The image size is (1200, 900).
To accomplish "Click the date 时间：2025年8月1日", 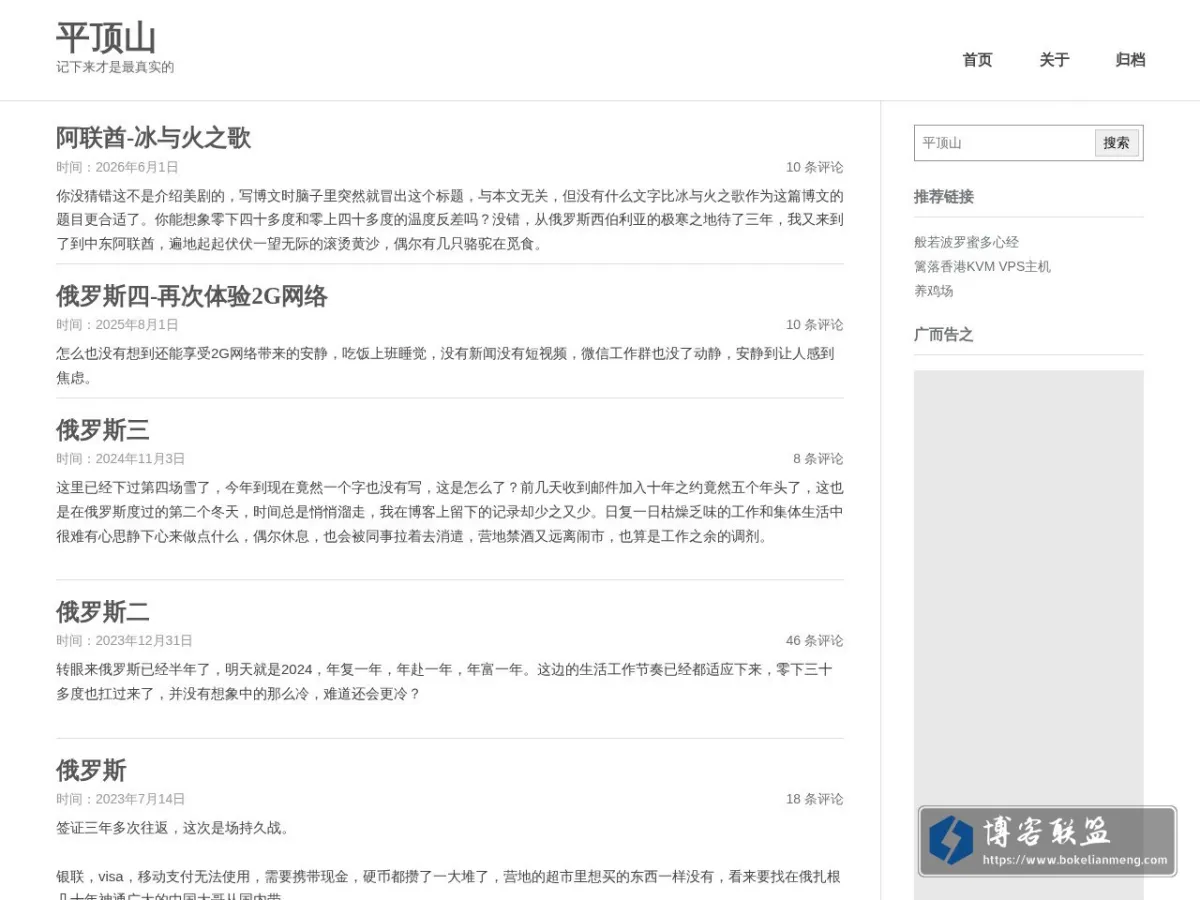I will coord(117,325).
